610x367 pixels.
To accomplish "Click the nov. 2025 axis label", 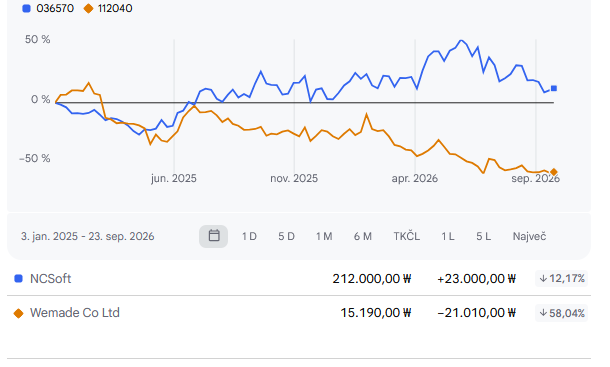I will pos(294,178).
